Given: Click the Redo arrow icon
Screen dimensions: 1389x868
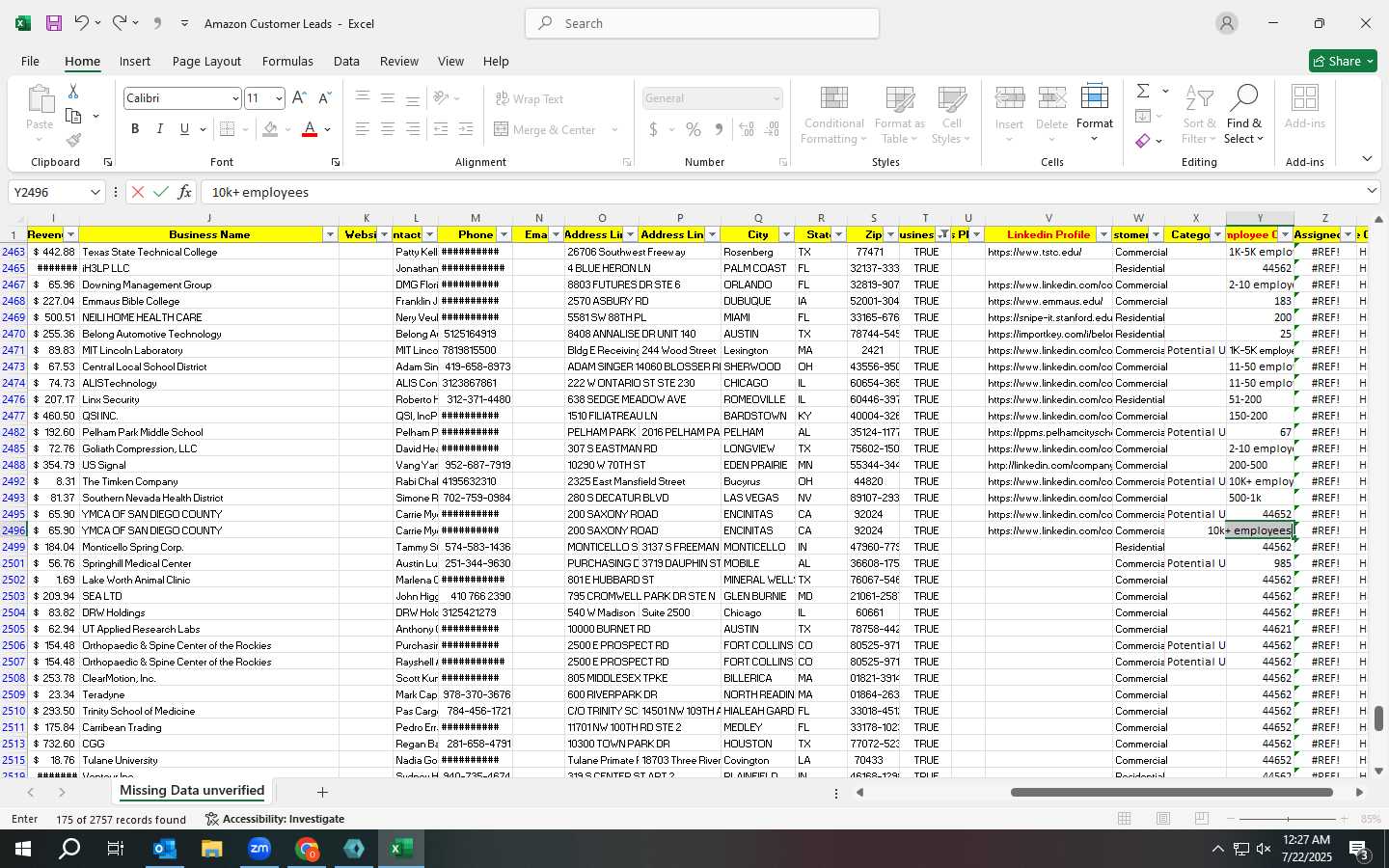Looking at the screenshot, I should 119,23.
